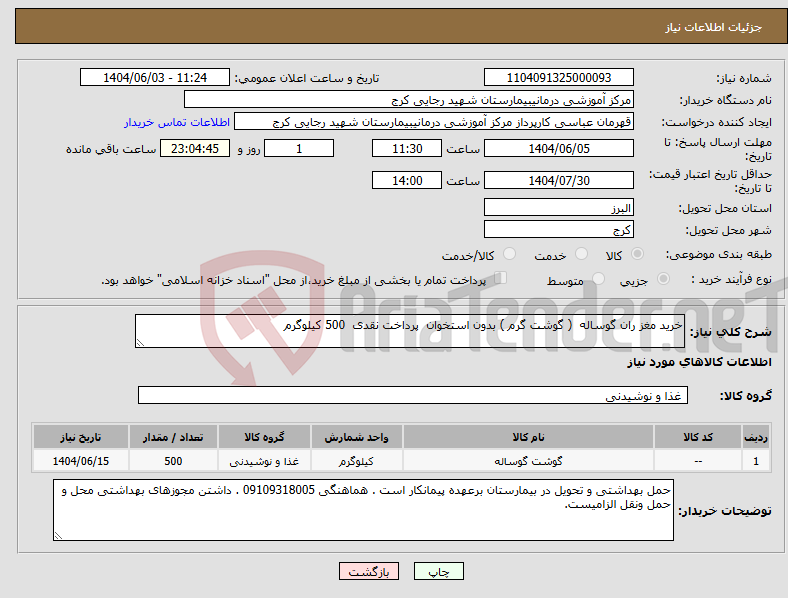This screenshot has width=788, height=598.
Task: Click the شماره نیاز field 1104091325000093
Action: coord(558,77)
